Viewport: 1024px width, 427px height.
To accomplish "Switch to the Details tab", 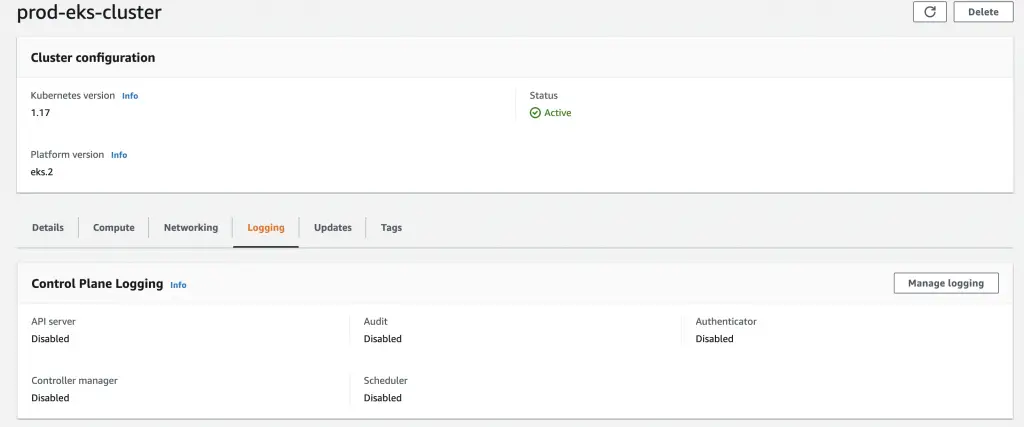I will click(x=48, y=228).
